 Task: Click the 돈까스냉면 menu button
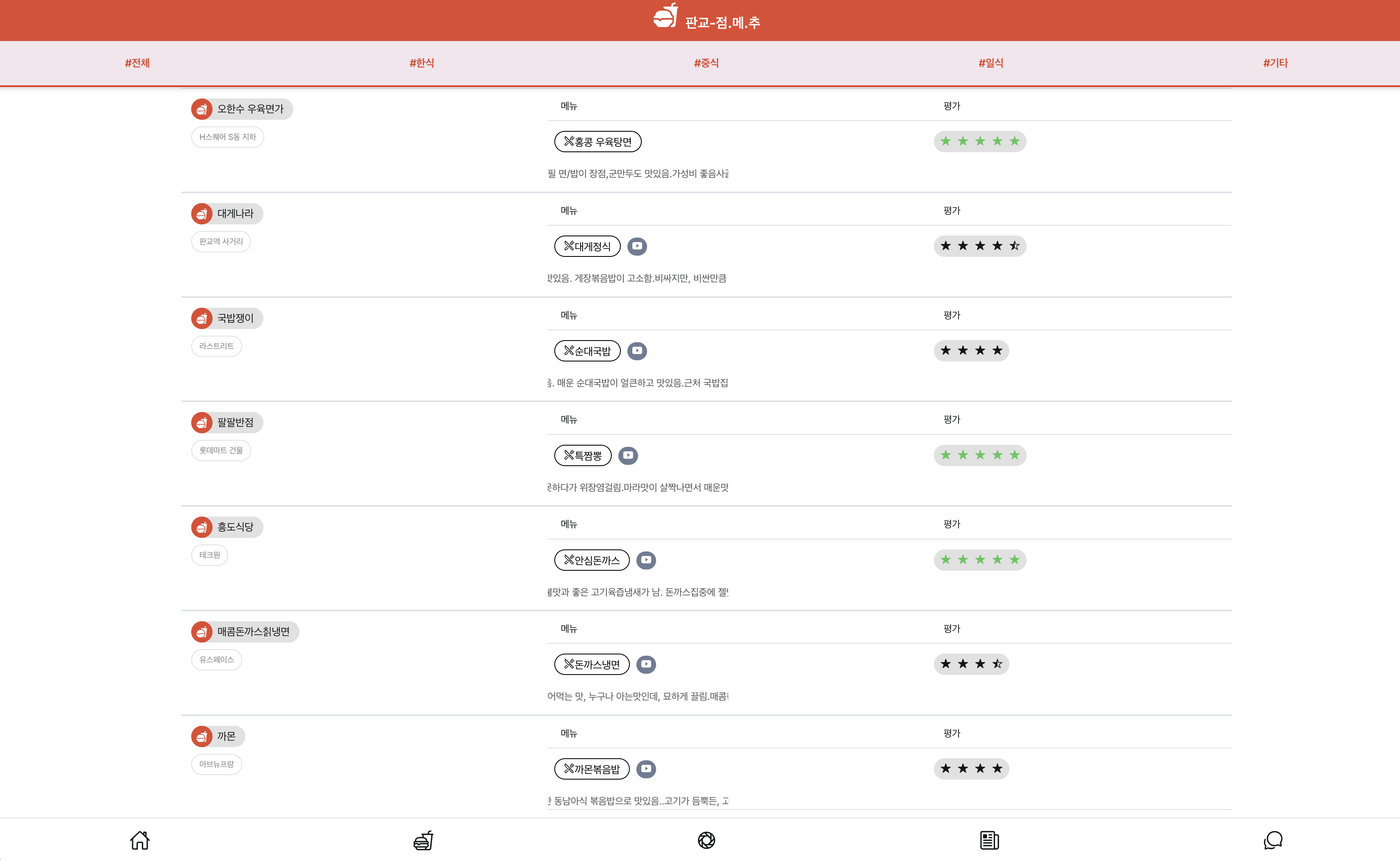(x=591, y=664)
